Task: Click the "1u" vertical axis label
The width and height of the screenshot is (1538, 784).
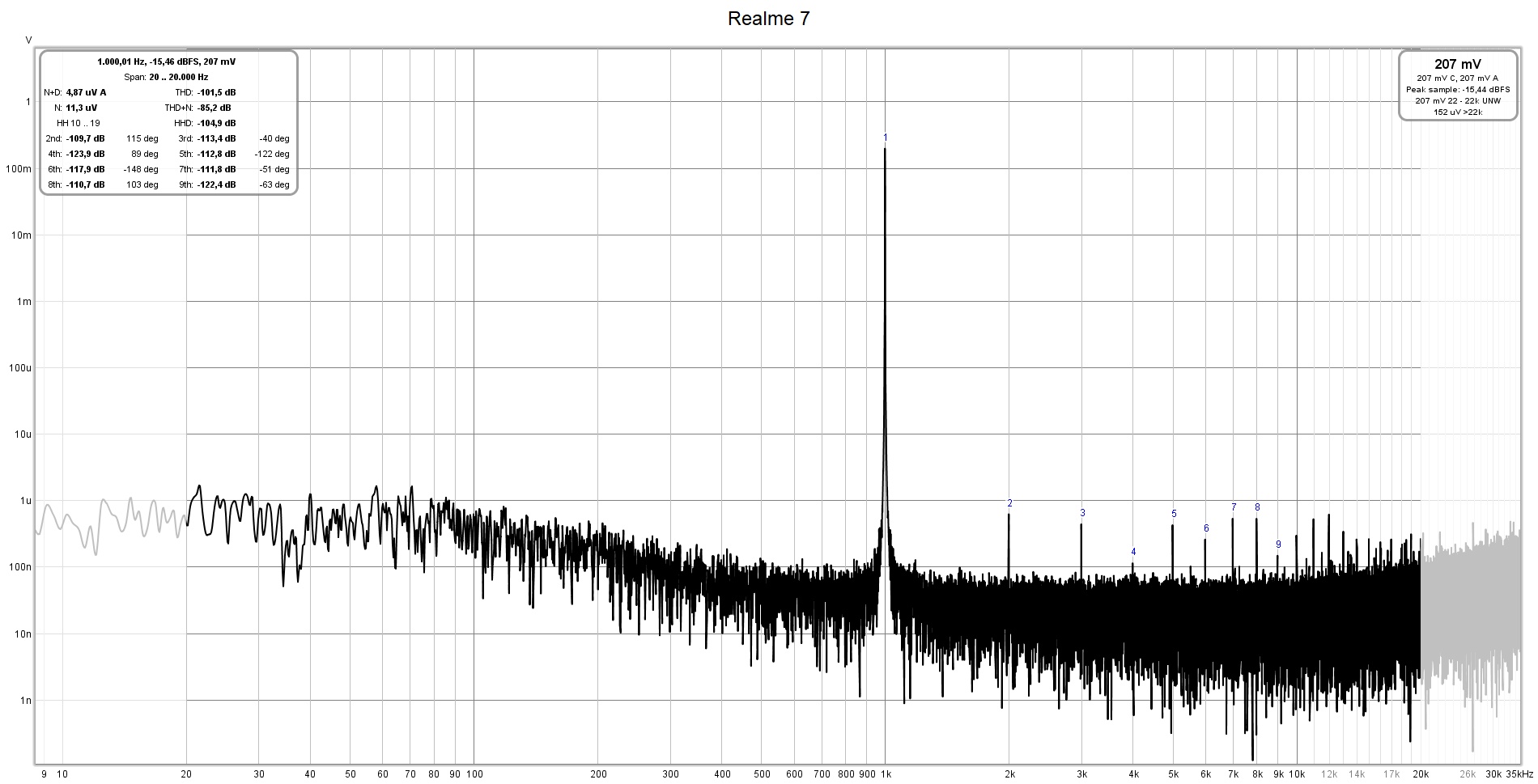Action: click(x=25, y=501)
